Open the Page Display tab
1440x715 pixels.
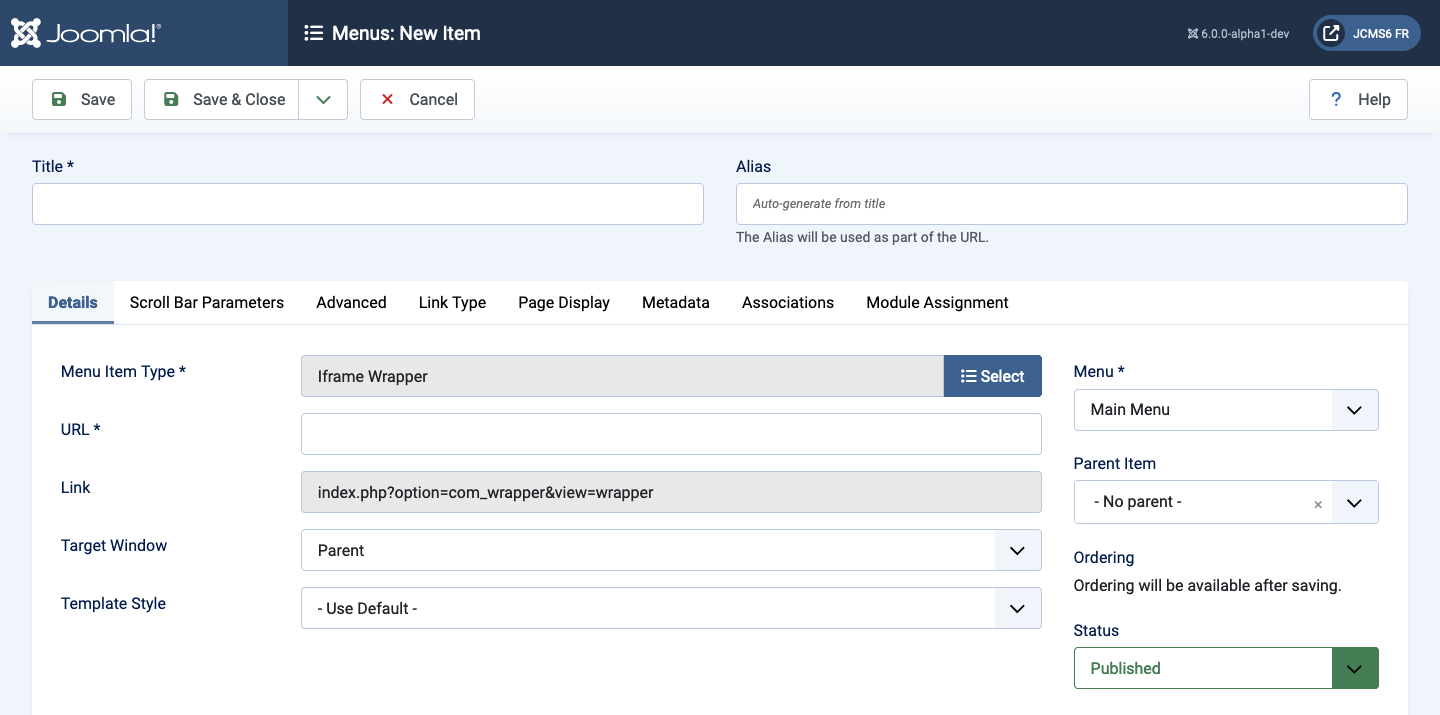(564, 302)
